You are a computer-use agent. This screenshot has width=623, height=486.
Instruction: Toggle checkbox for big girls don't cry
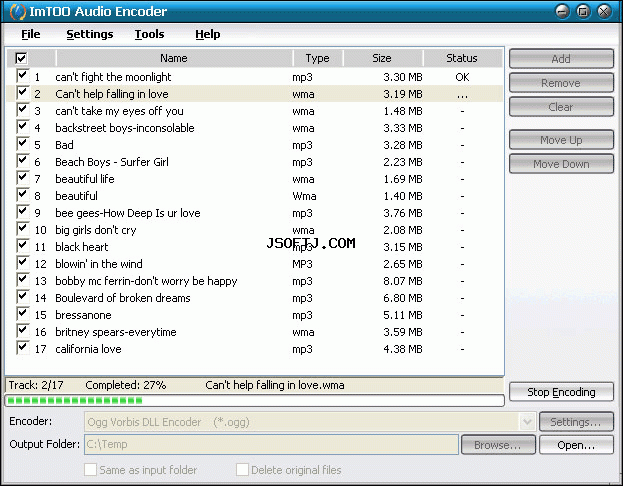(23, 229)
